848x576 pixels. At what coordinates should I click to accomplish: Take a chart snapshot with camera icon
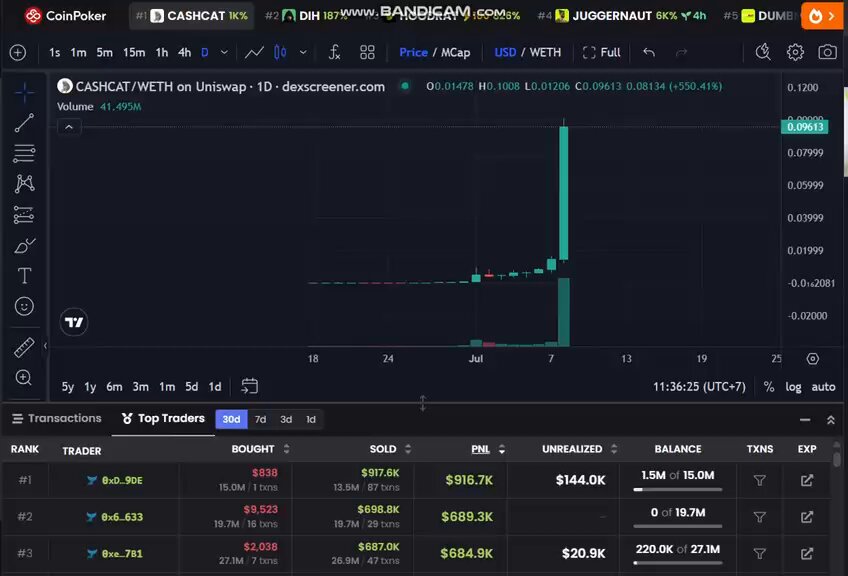pos(827,52)
